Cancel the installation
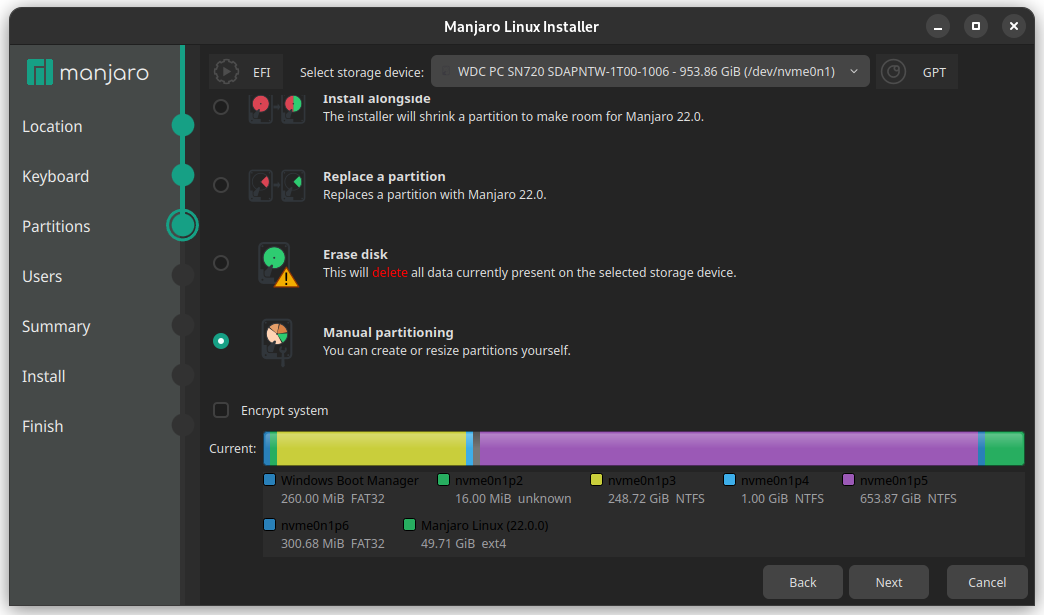Screen dimensions: 1044x615 (987, 582)
